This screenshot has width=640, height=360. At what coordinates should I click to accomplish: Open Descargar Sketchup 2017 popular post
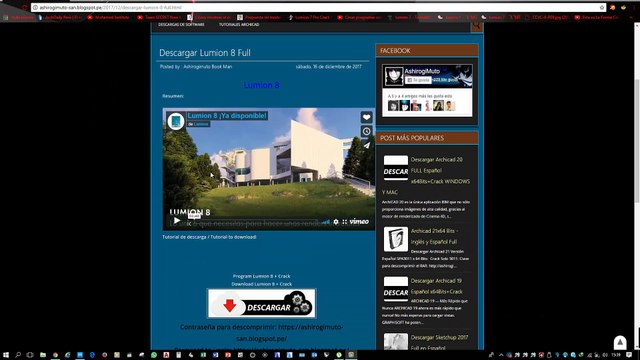(439, 342)
